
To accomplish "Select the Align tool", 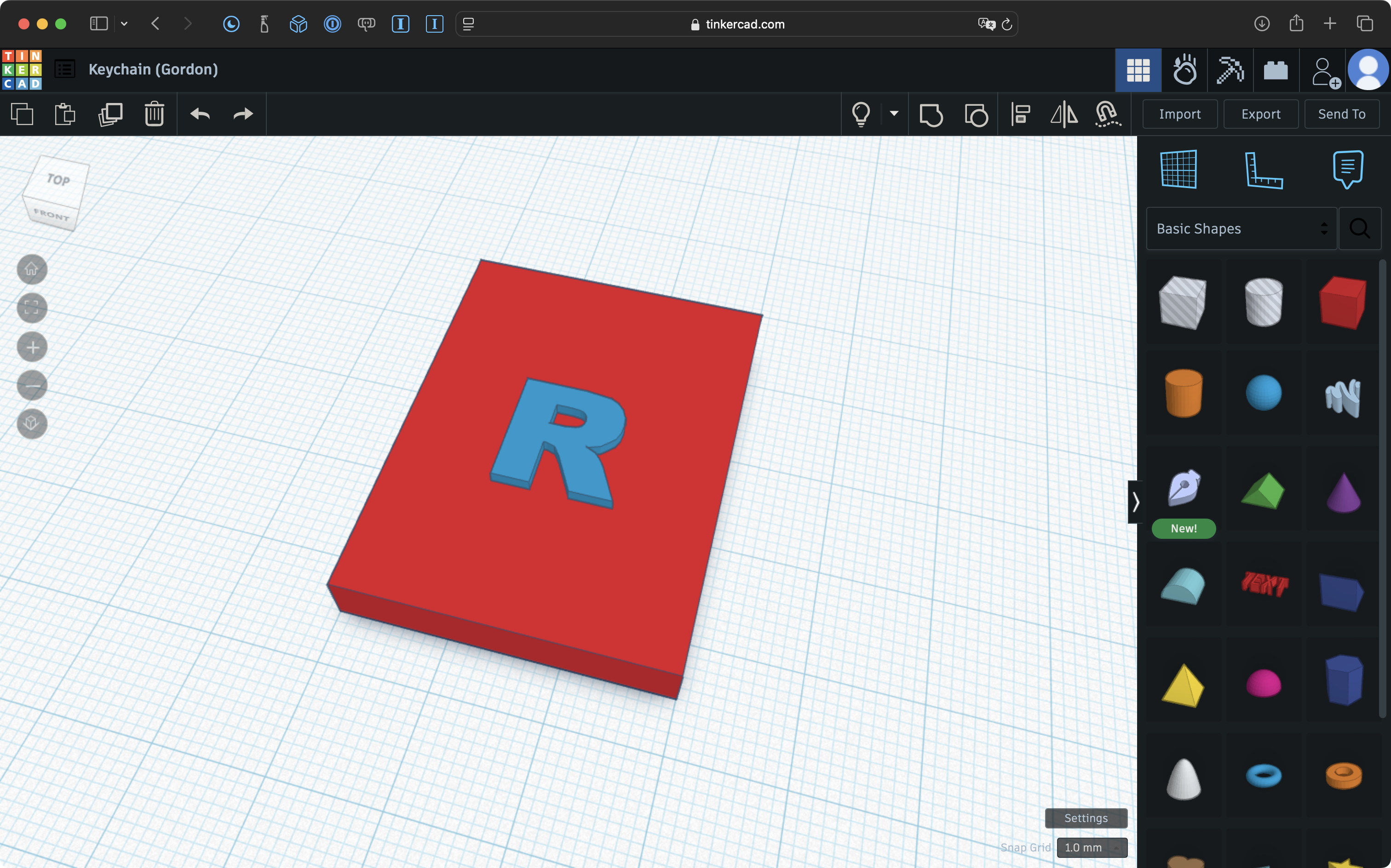I will point(1021,114).
